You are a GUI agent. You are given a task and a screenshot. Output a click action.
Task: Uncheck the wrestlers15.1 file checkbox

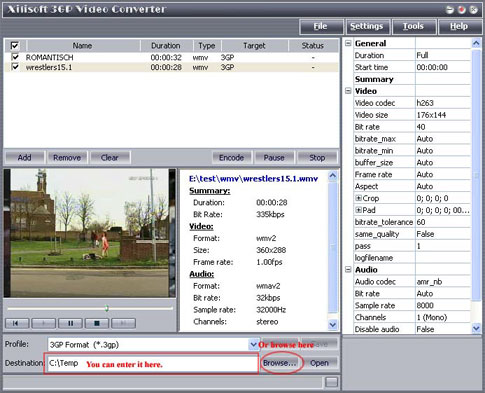point(15,67)
